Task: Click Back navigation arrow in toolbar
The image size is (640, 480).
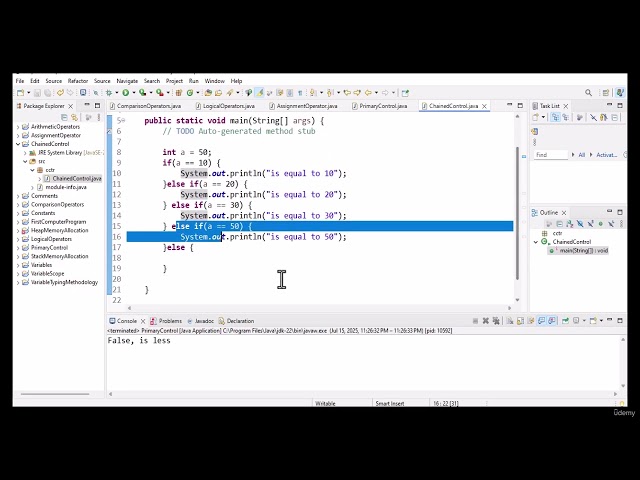Action: coord(368,93)
